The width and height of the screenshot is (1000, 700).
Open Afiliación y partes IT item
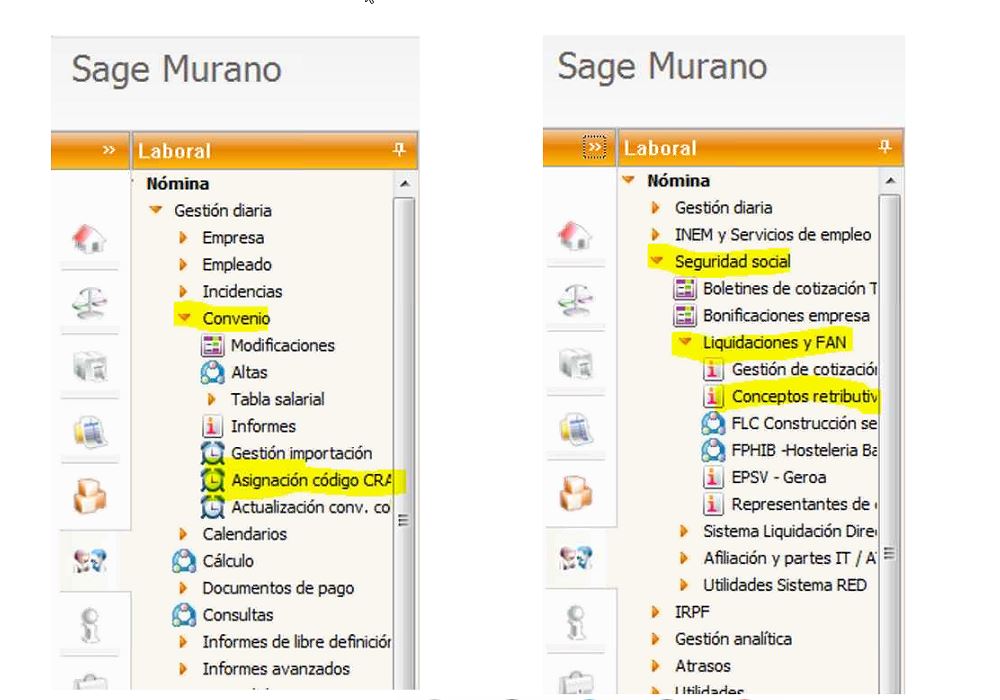(x=790, y=558)
